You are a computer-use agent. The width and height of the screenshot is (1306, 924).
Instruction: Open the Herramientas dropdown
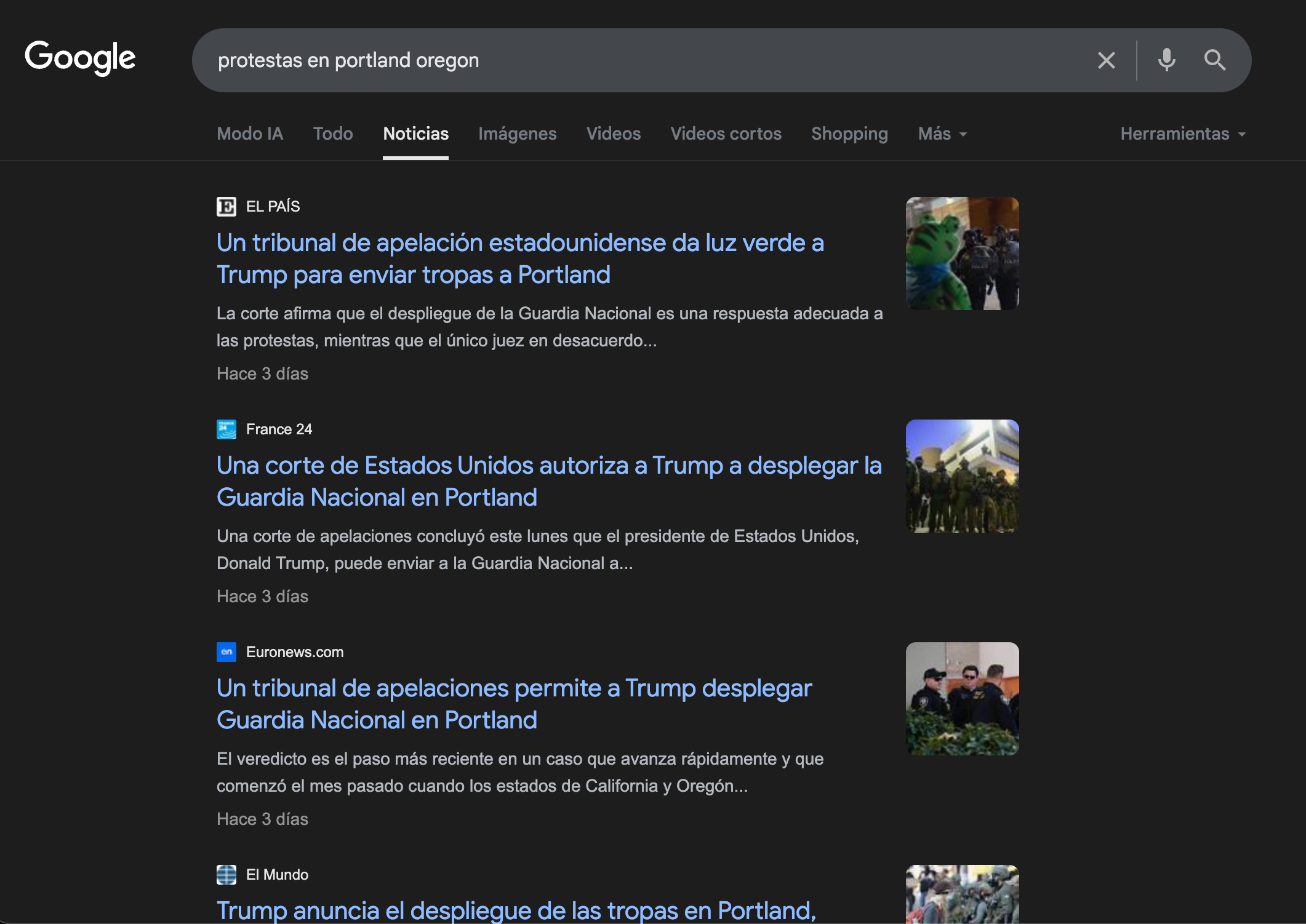point(1182,134)
